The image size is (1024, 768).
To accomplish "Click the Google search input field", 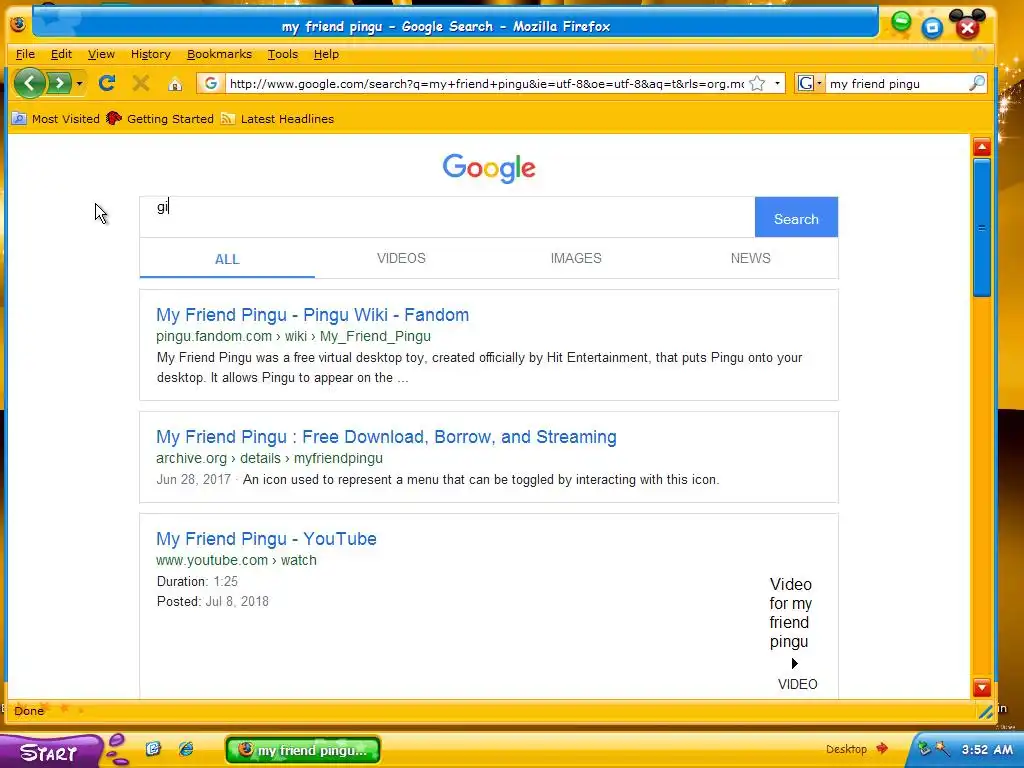I will [447, 217].
